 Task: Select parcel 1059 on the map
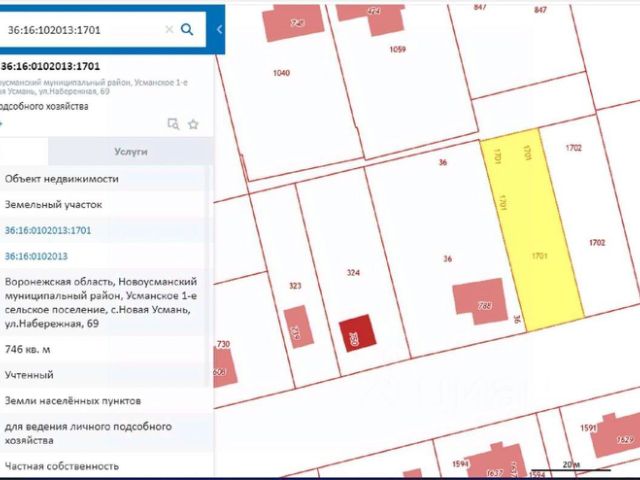(x=398, y=49)
